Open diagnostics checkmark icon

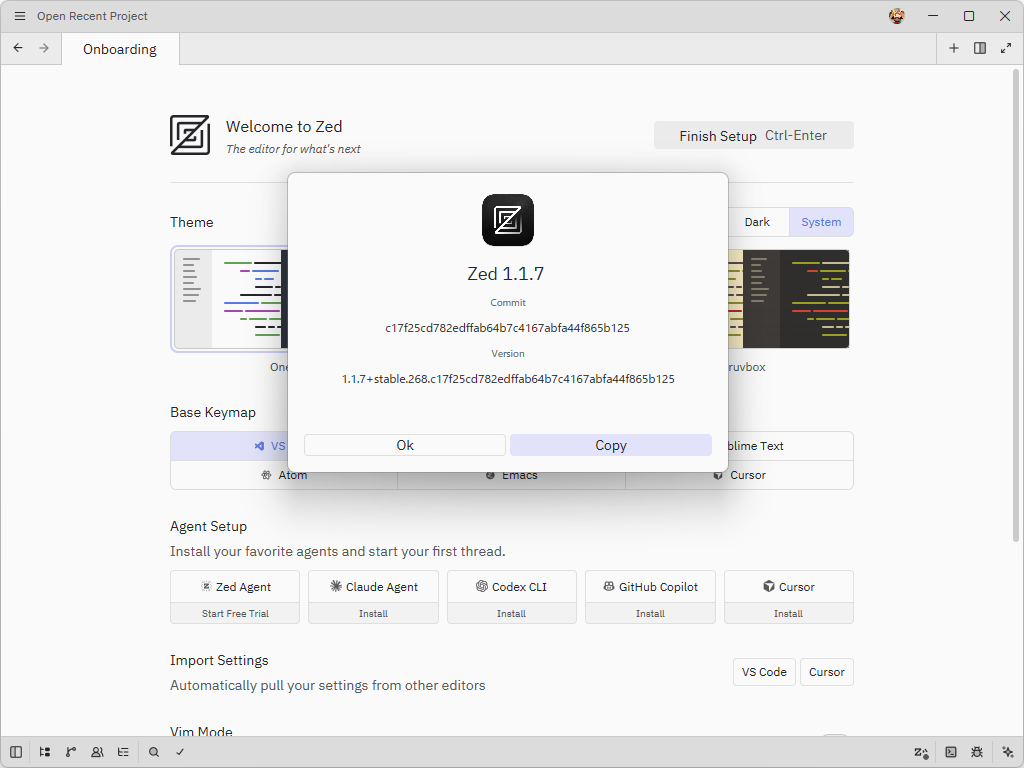[x=180, y=752]
